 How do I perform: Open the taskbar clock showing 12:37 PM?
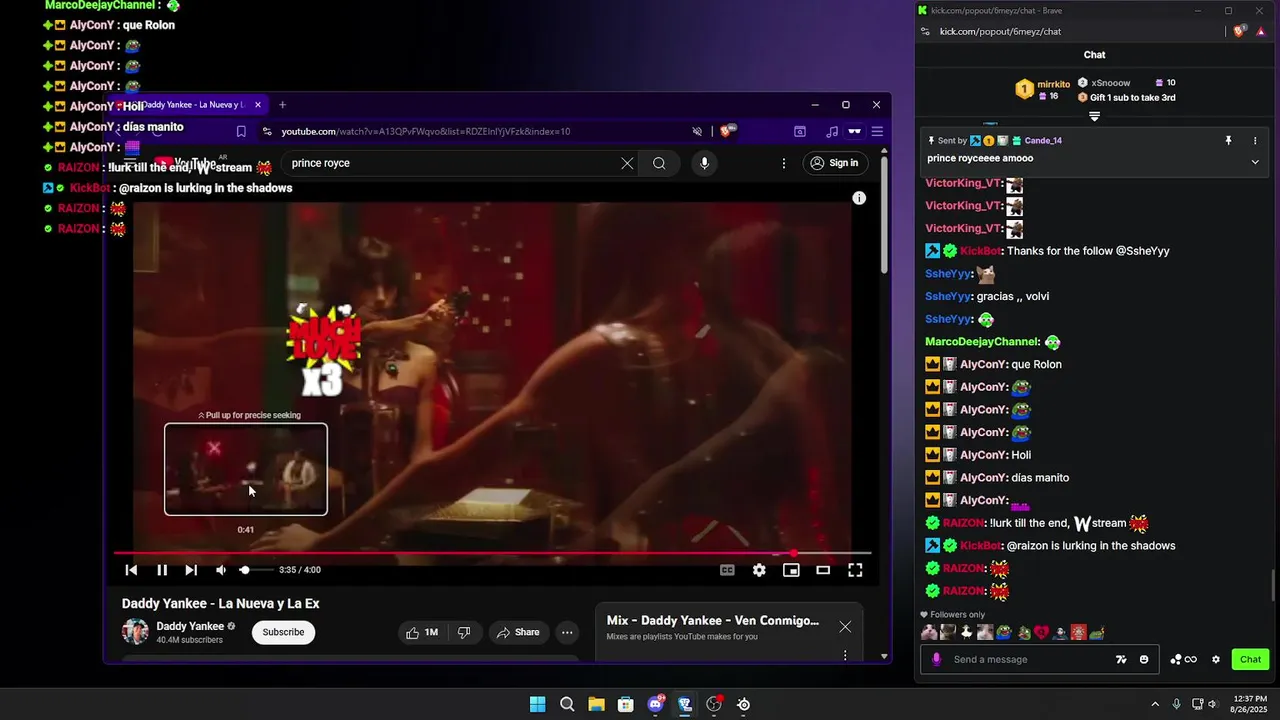(x=1250, y=704)
